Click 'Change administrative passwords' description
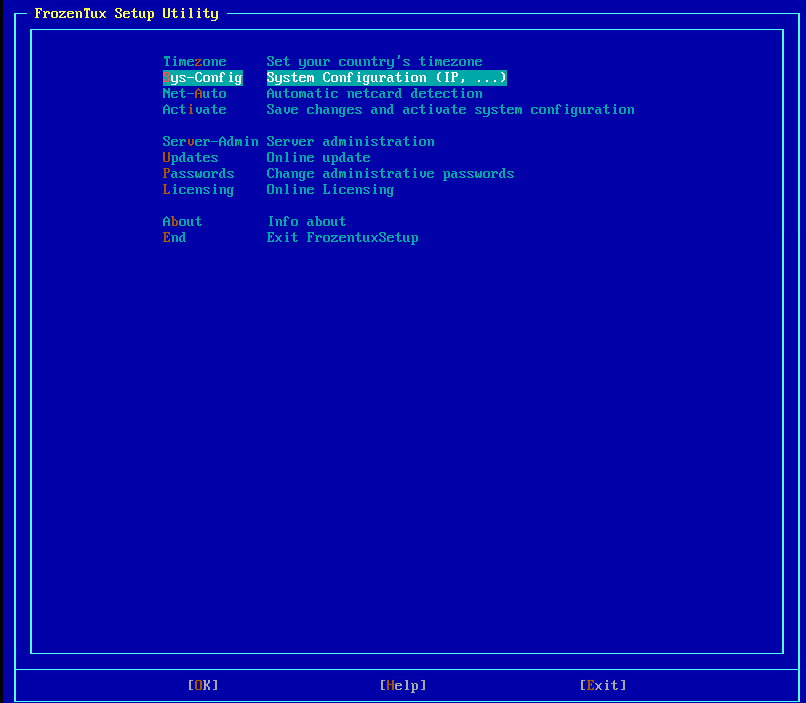 390,173
